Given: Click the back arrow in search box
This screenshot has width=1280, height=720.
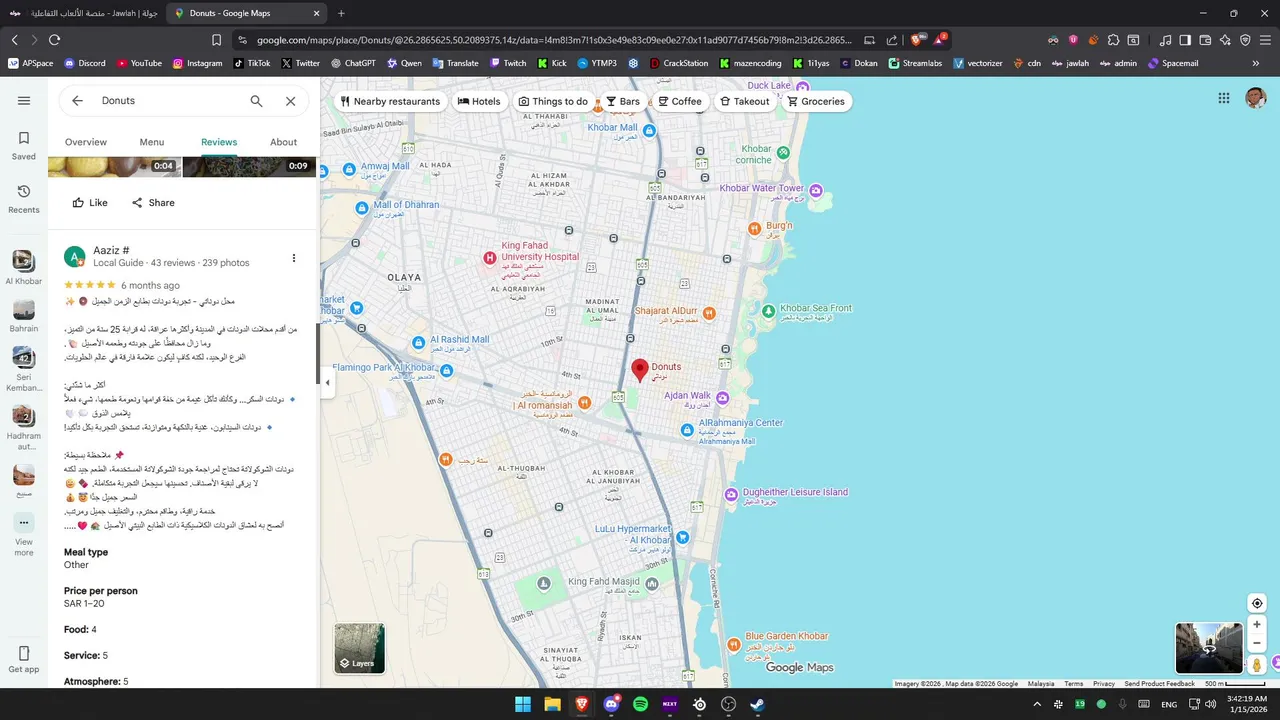Looking at the screenshot, I should point(77,101).
